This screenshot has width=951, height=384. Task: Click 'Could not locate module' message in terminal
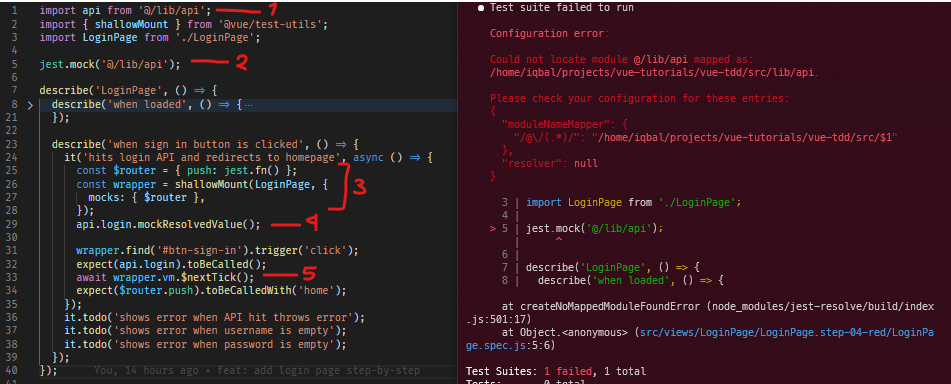[621, 59]
